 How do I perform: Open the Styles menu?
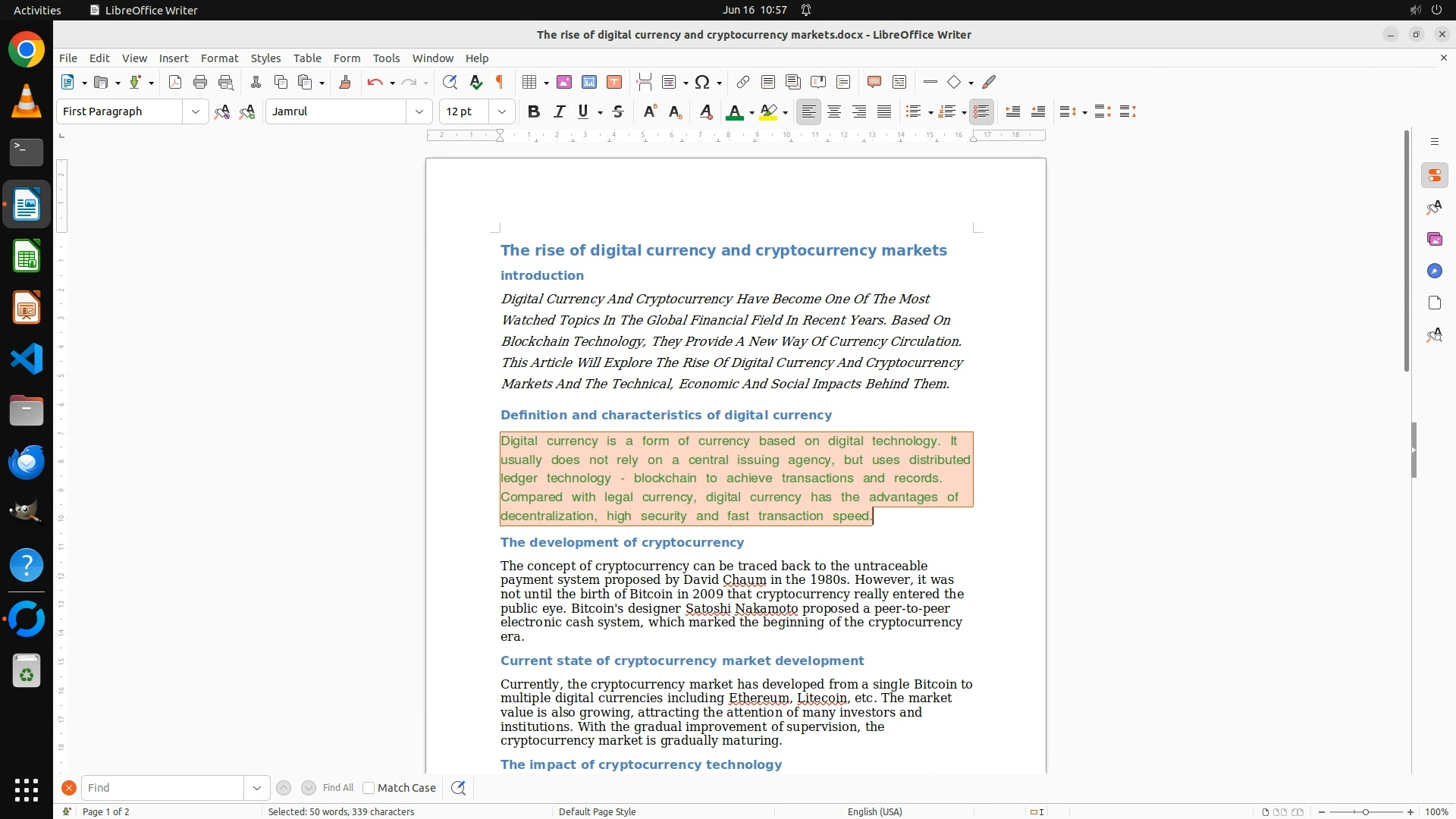(265, 58)
